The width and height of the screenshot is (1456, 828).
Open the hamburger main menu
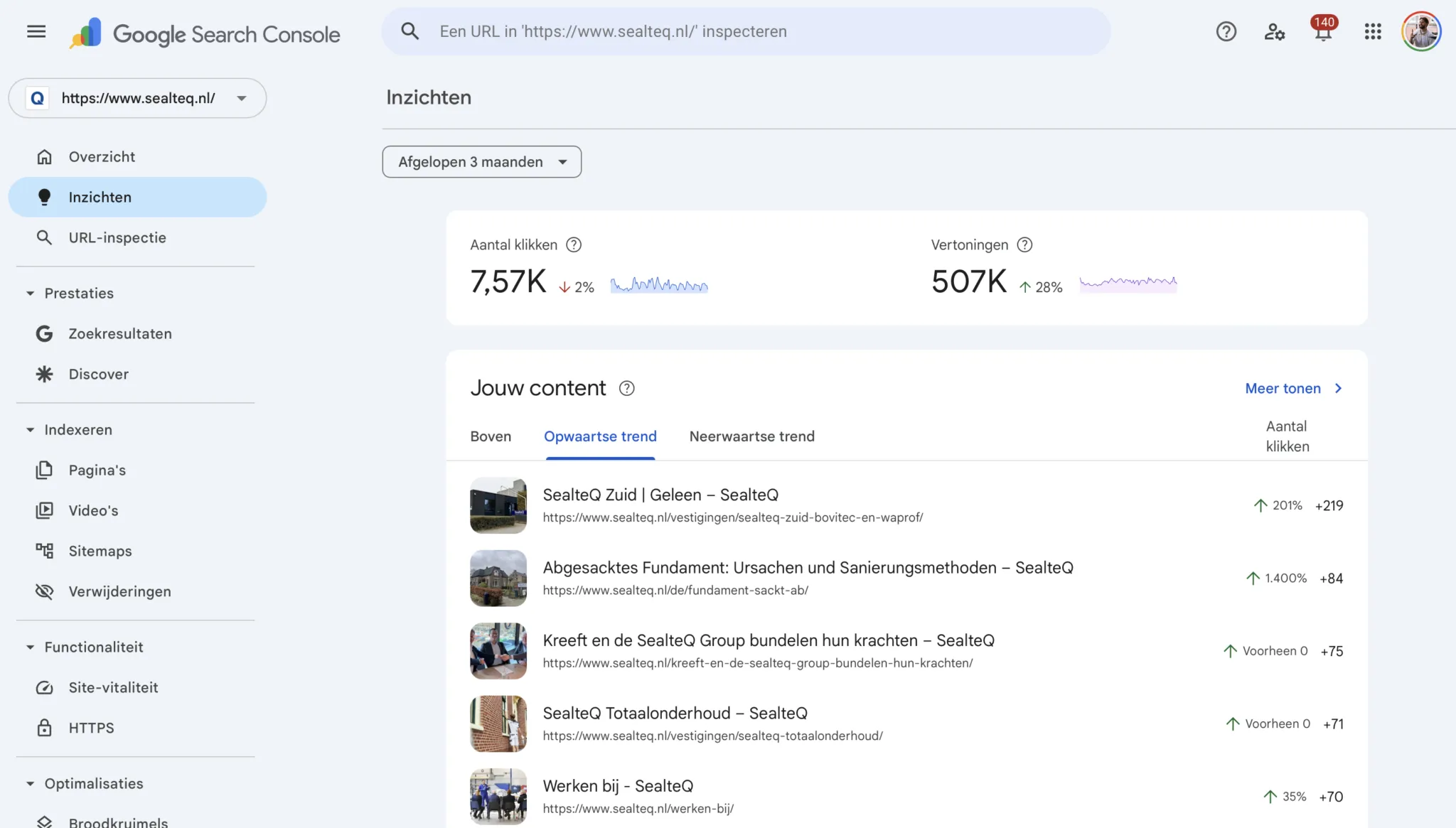[36, 31]
